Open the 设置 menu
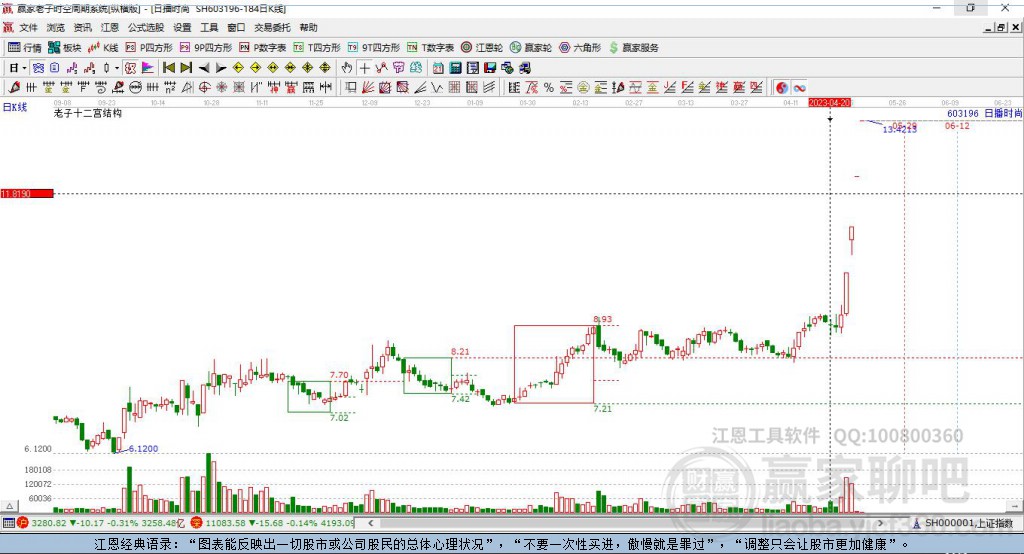1024x554 pixels. coord(182,27)
